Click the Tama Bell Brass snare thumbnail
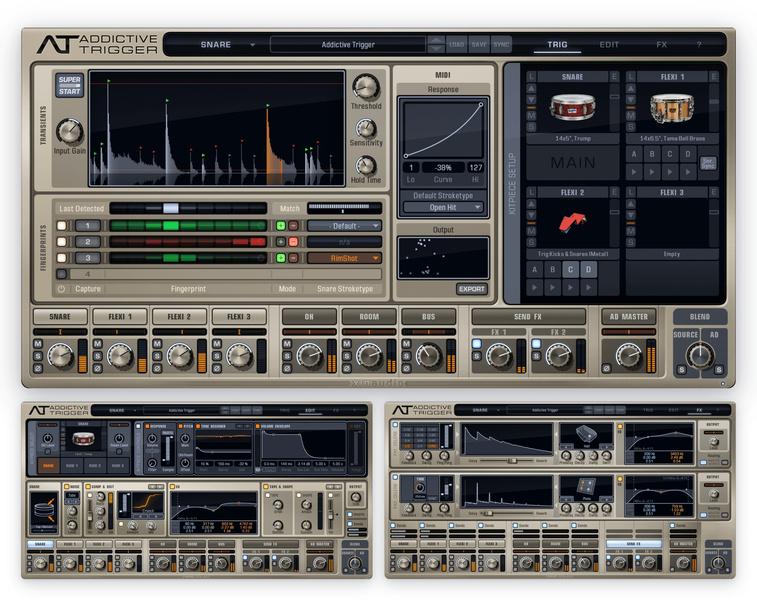 pyautogui.click(x=672, y=108)
